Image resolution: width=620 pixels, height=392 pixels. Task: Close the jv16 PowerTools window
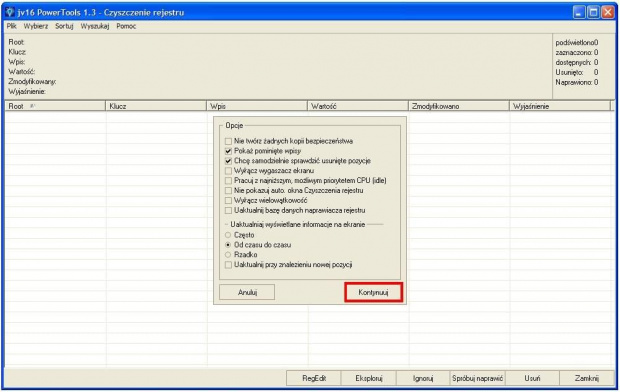[608, 13]
